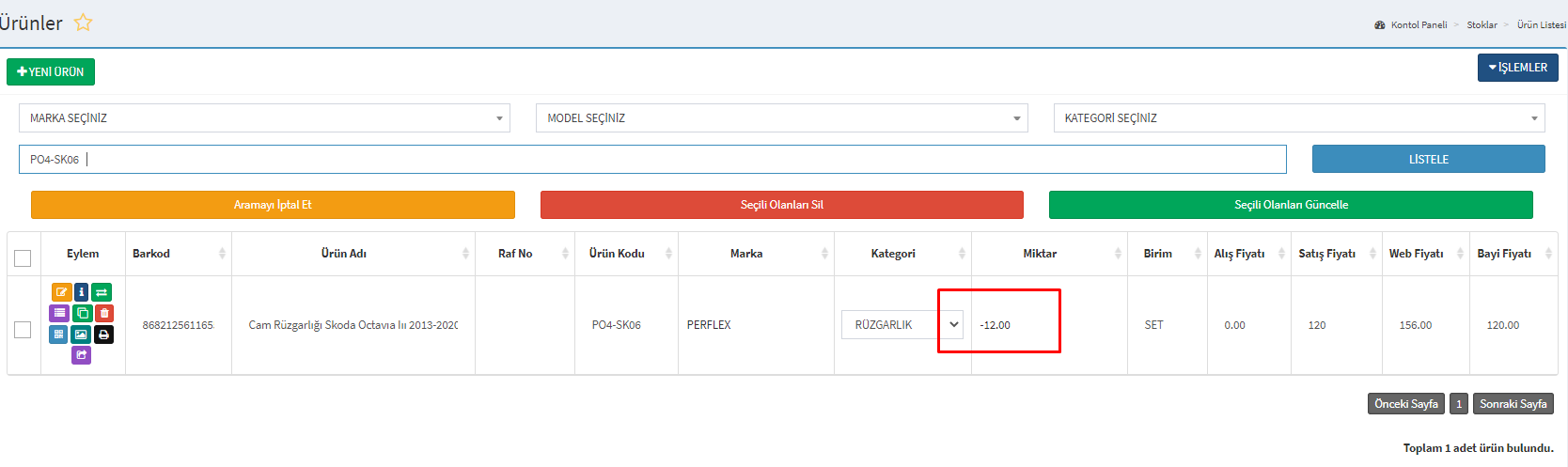Open product images with the picture icon
Image resolution: width=1568 pixels, height=467 pixels.
click(81, 335)
